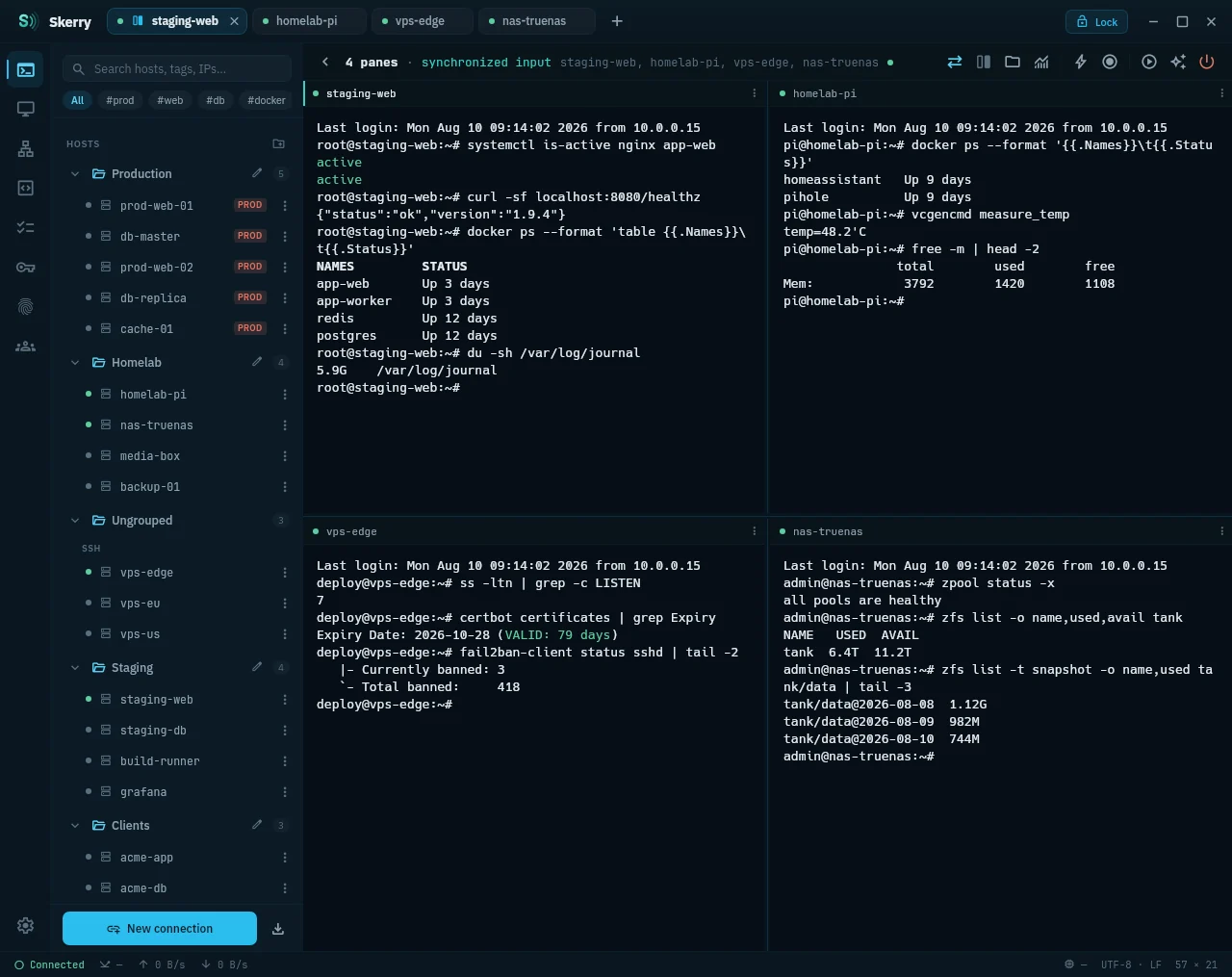
Task: Close the staging-web tab
Action: 234,21
